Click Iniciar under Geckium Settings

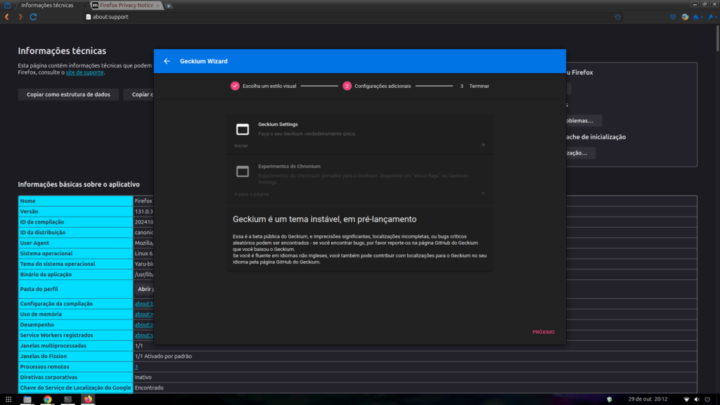[241, 146]
